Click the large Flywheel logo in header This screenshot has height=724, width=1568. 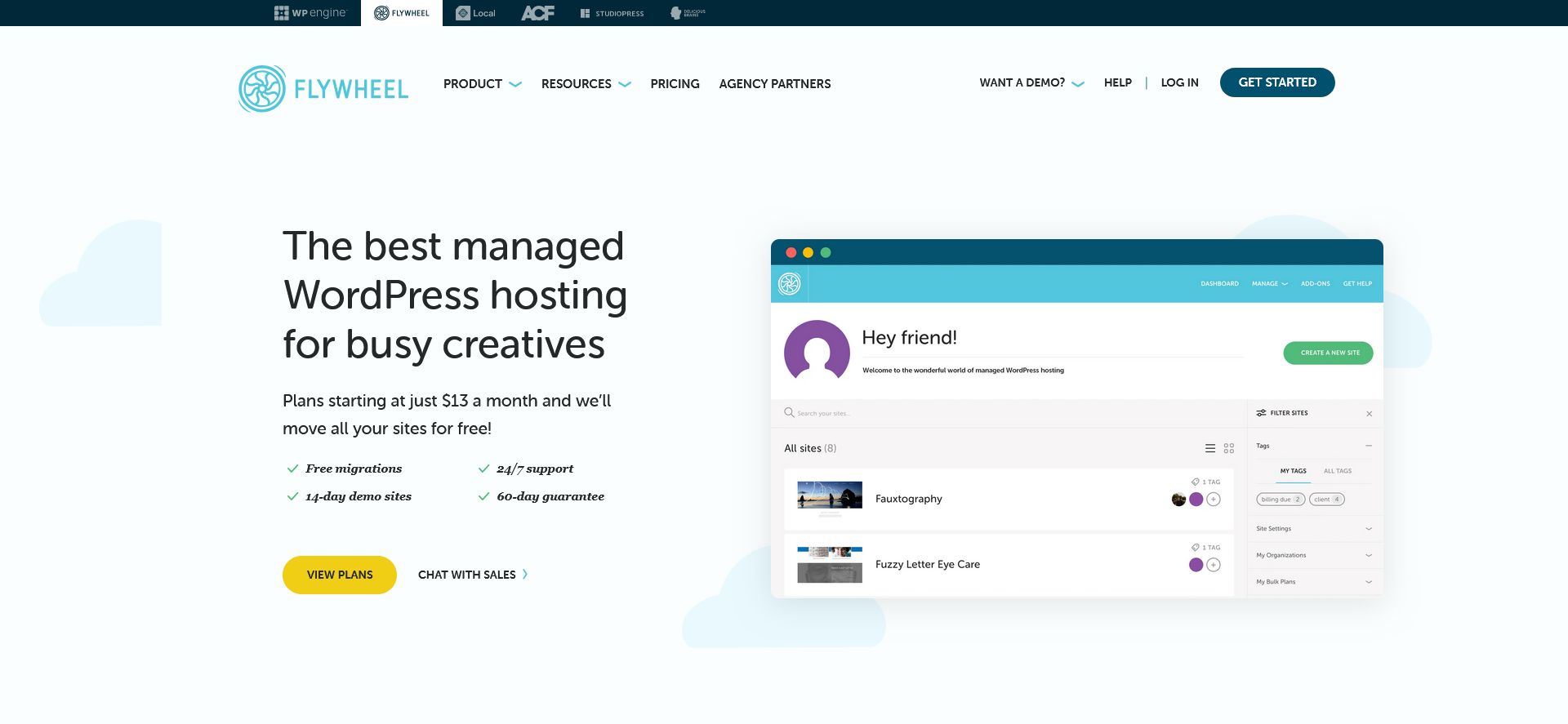pyautogui.click(x=323, y=89)
